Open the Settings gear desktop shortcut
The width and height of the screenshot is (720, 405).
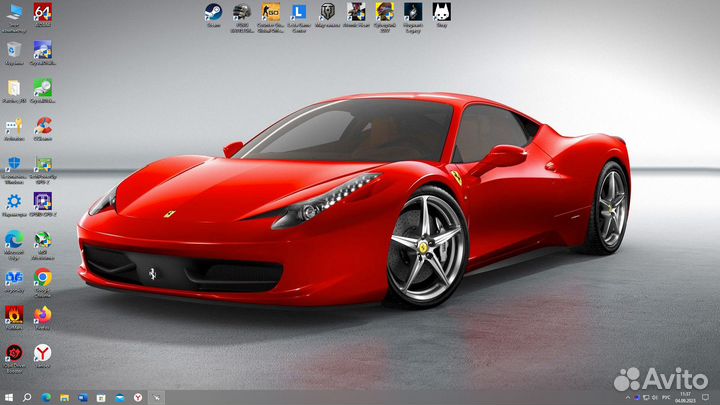pos(14,205)
